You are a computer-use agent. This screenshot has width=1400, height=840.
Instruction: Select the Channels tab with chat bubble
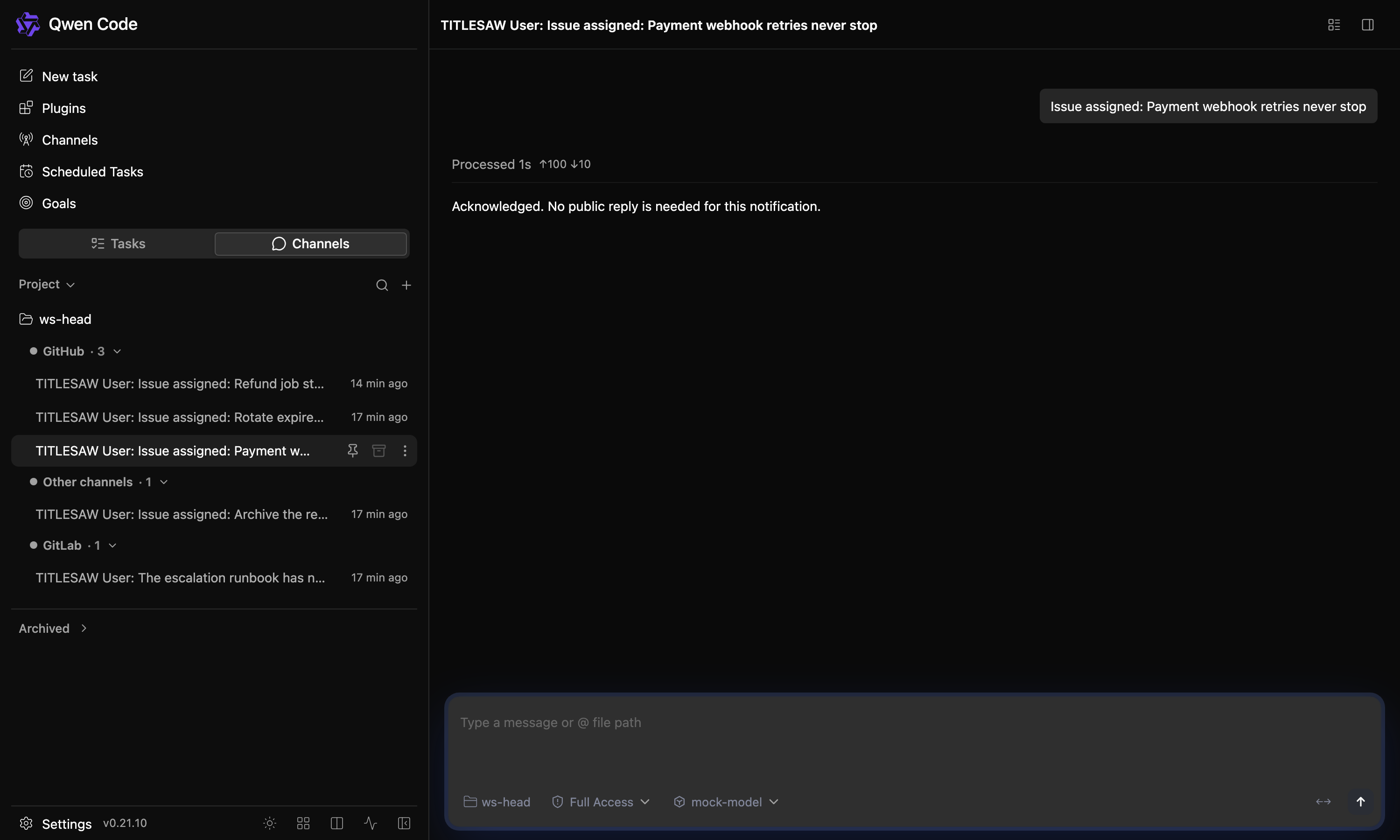tap(311, 244)
